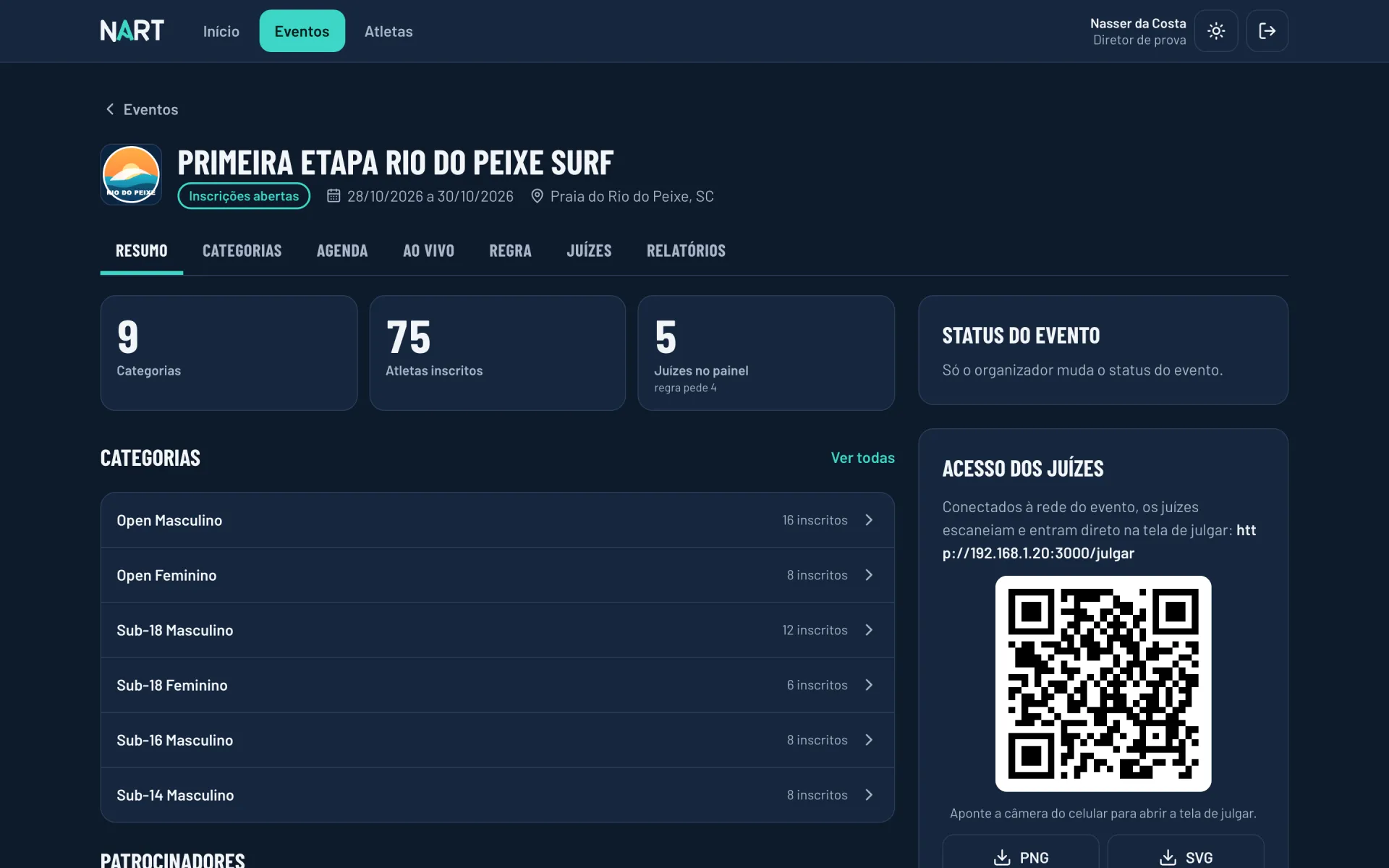Image resolution: width=1389 pixels, height=868 pixels.
Task: Download the QR code as PNG
Action: (1021, 852)
